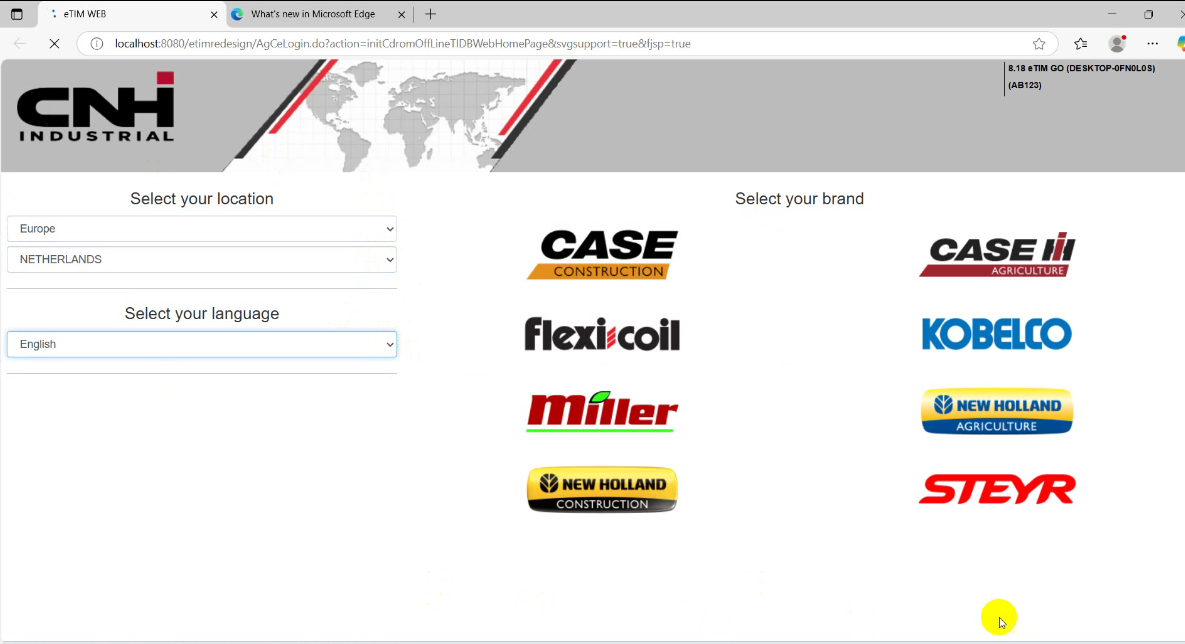The image size is (1185, 644).
Task: Open the English language dropdown
Action: [x=202, y=344]
